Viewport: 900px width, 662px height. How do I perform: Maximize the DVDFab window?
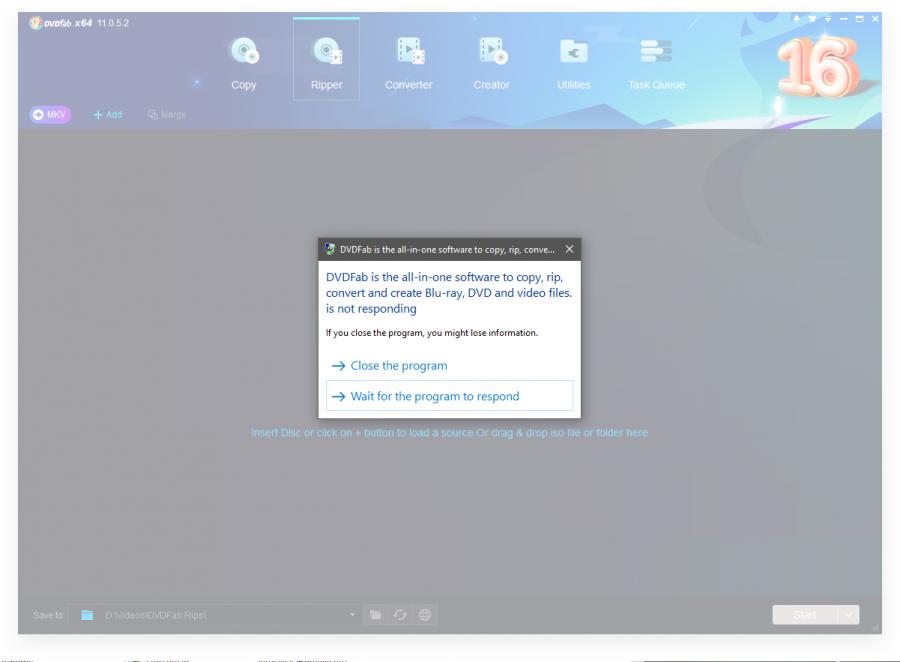(859, 19)
